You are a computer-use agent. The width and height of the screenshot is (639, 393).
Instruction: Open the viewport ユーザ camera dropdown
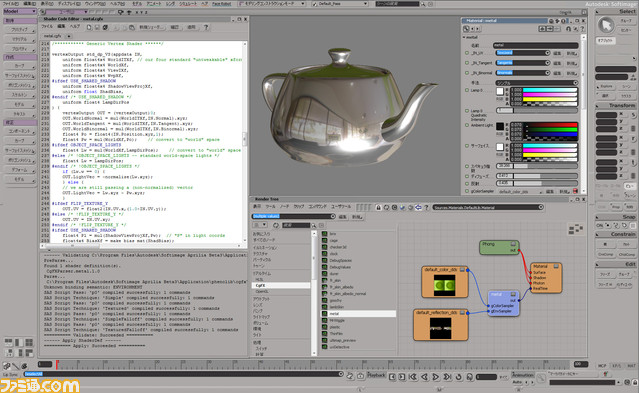[x=67, y=12]
